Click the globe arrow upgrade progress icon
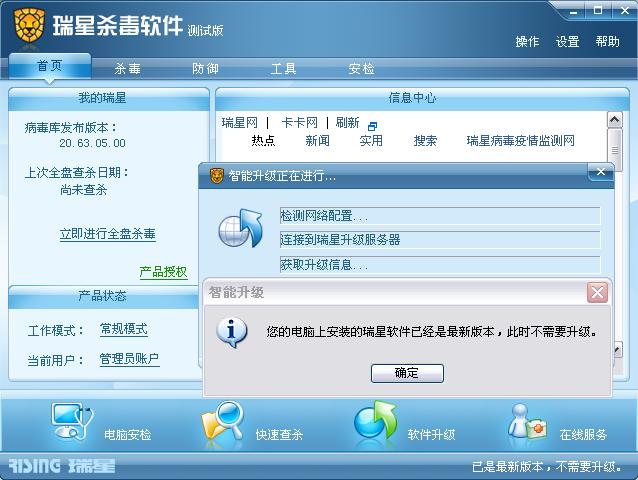 coord(240,228)
